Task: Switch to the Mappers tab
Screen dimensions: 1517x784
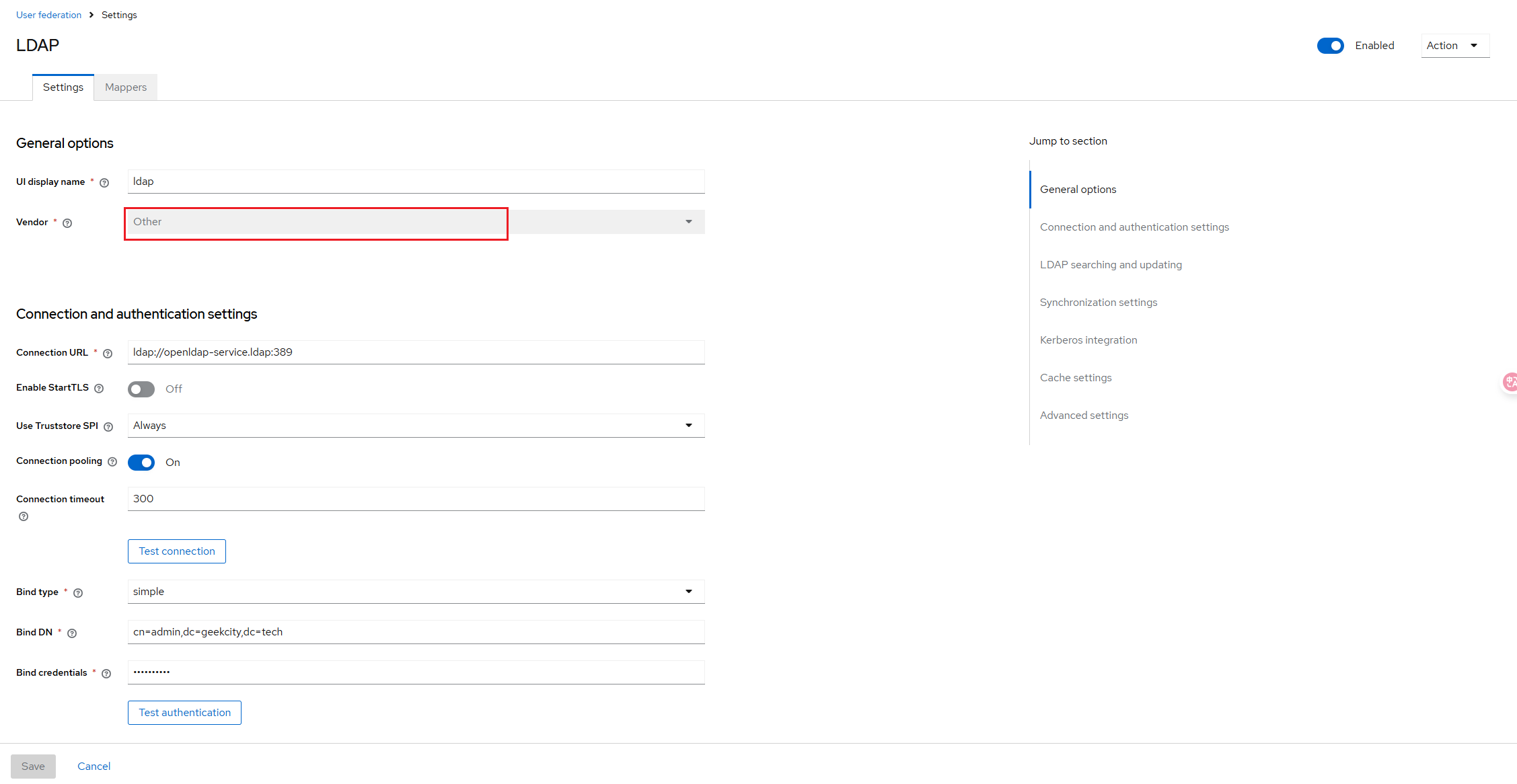Action: (126, 87)
